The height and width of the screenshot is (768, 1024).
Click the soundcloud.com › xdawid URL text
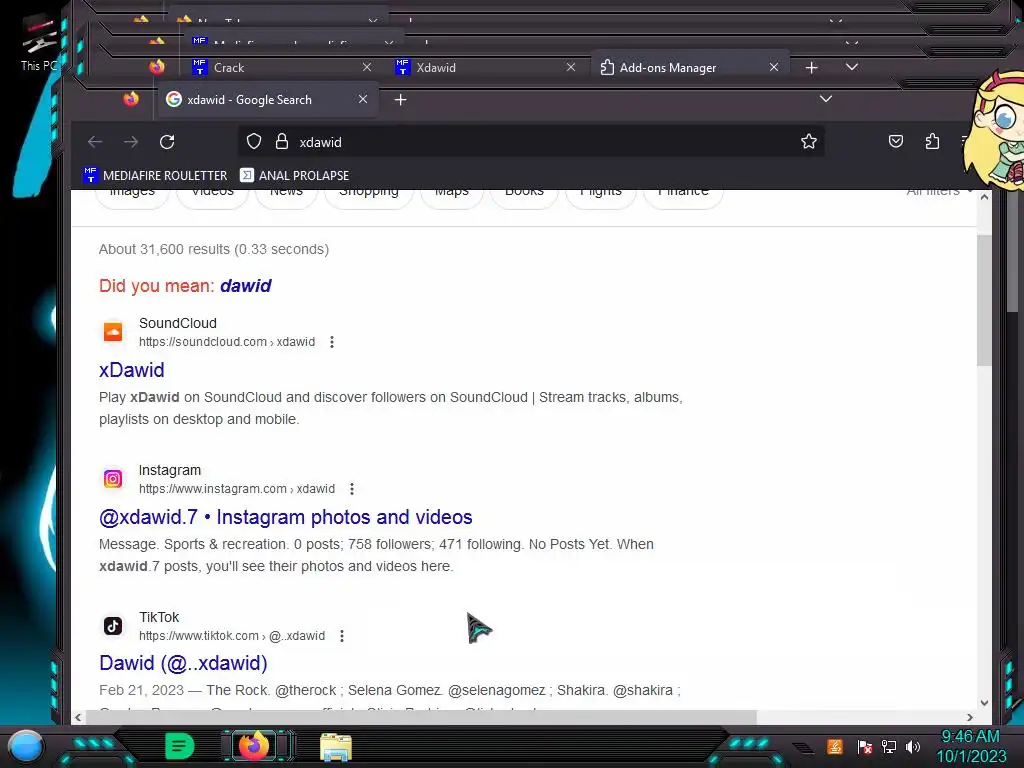pos(227,342)
